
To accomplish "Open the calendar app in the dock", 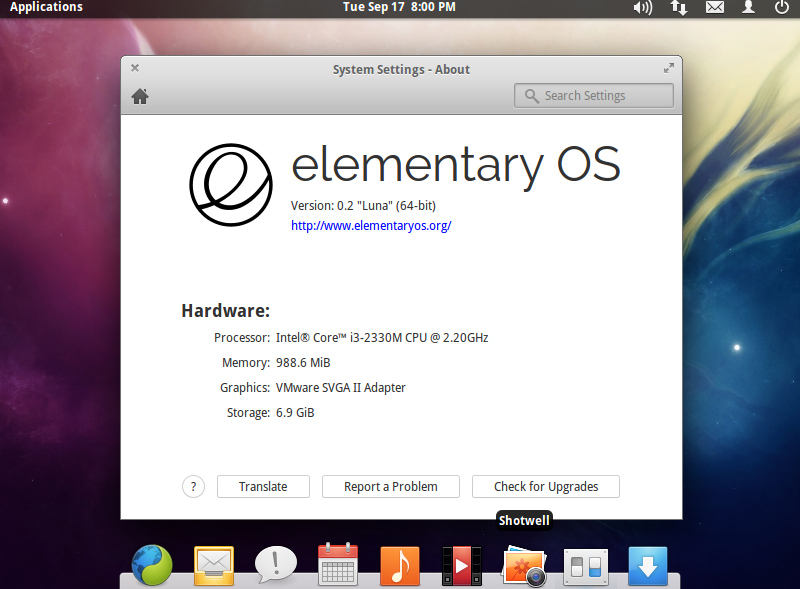I will coord(338,564).
